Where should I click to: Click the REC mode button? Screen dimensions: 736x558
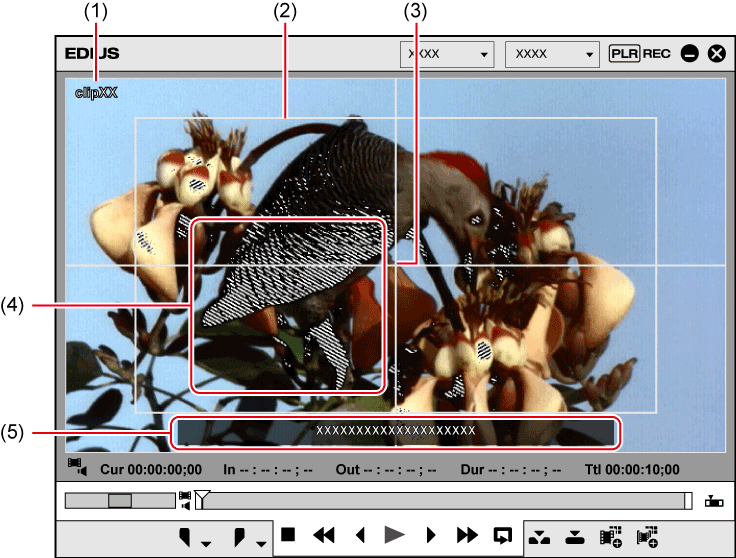click(x=656, y=53)
